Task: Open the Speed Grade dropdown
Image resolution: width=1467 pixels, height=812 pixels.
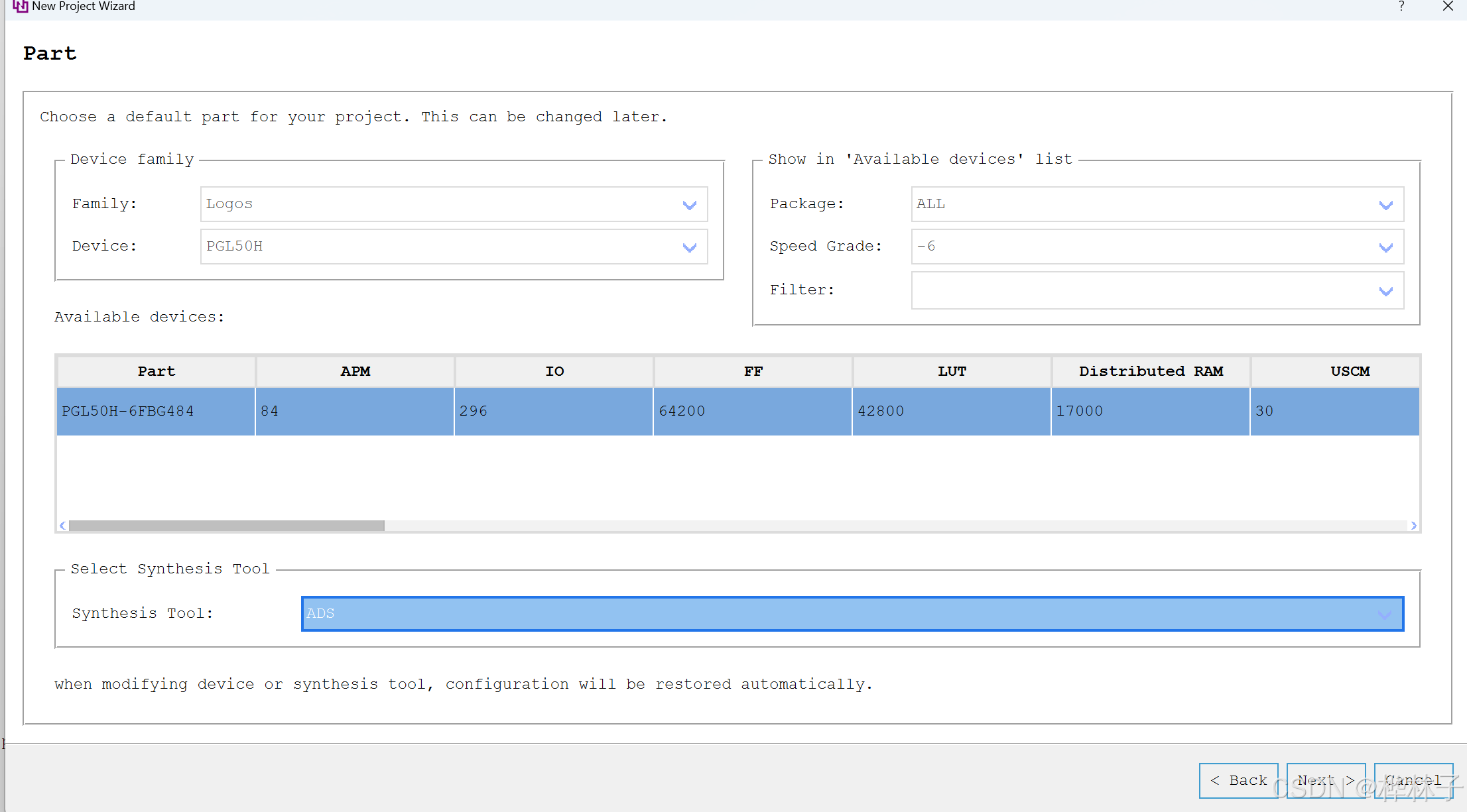Action: coord(1385,247)
